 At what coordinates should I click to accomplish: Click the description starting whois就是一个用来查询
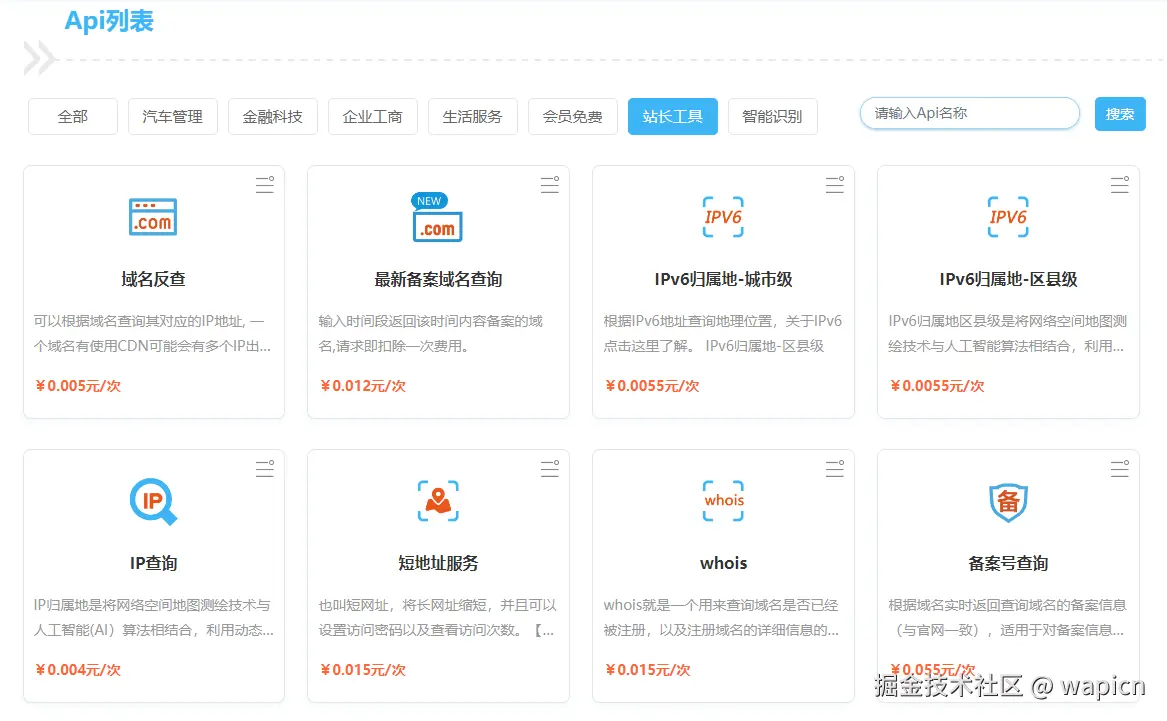coord(721,618)
